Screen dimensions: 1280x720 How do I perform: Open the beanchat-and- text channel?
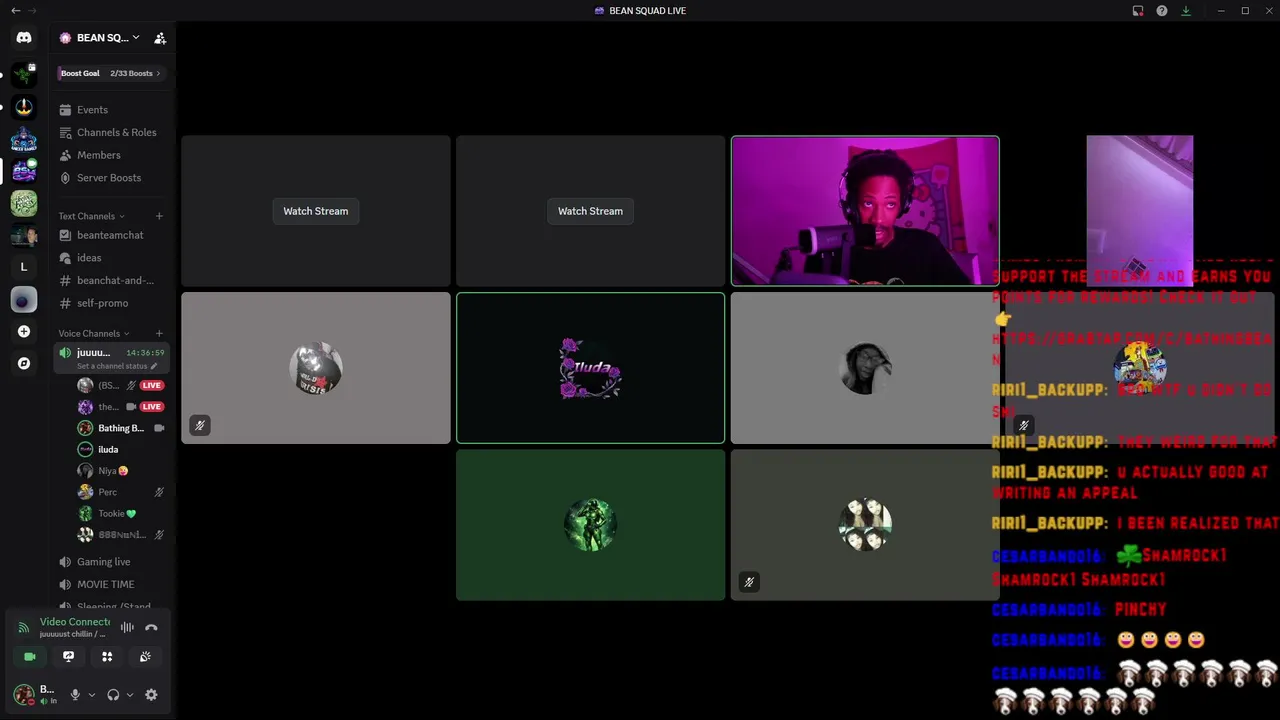coord(112,280)
